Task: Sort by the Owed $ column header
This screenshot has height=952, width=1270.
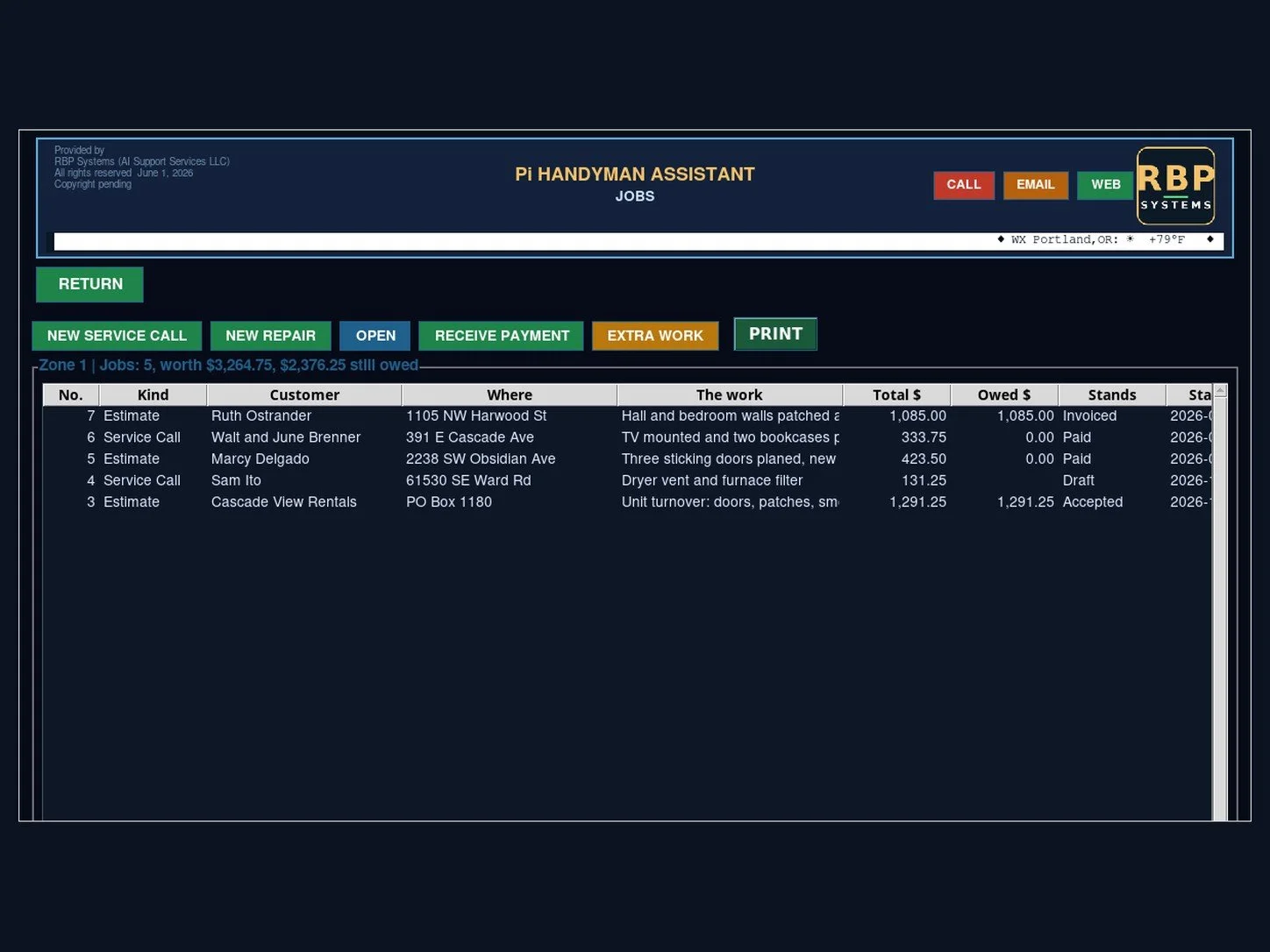Action: click(1004, 394)
